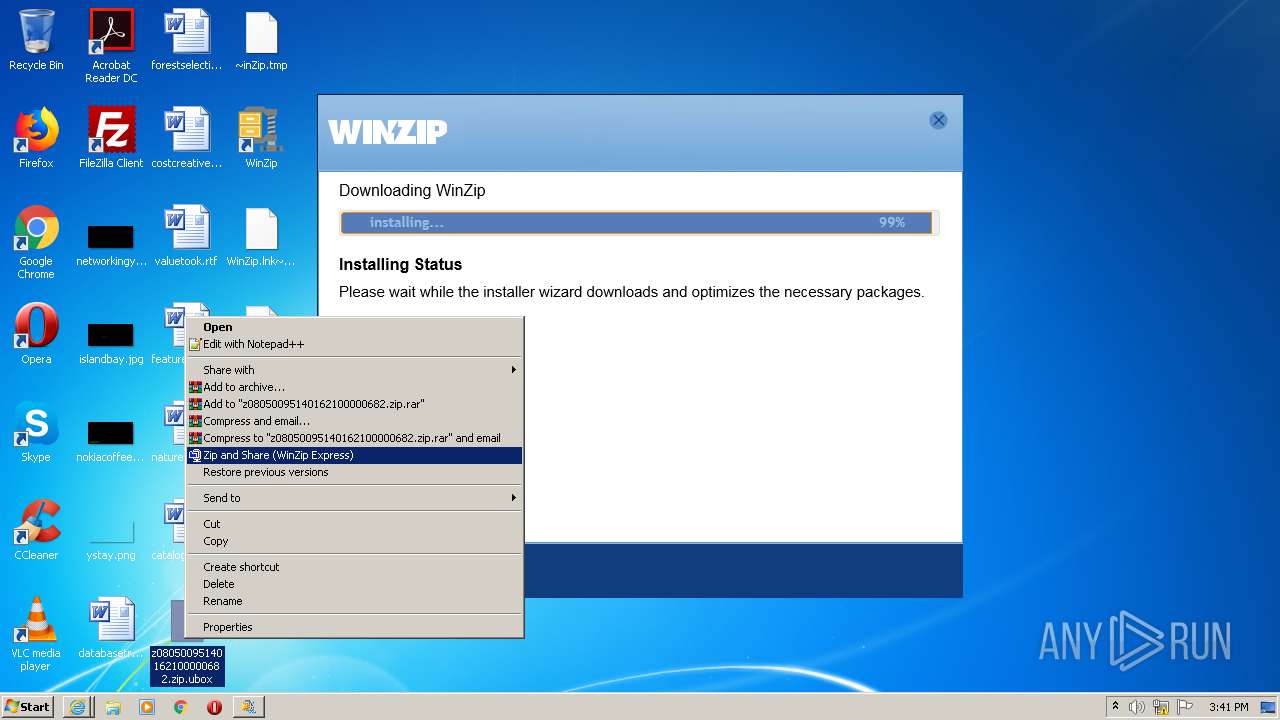Expand the Send to submenu

point(355,498)
